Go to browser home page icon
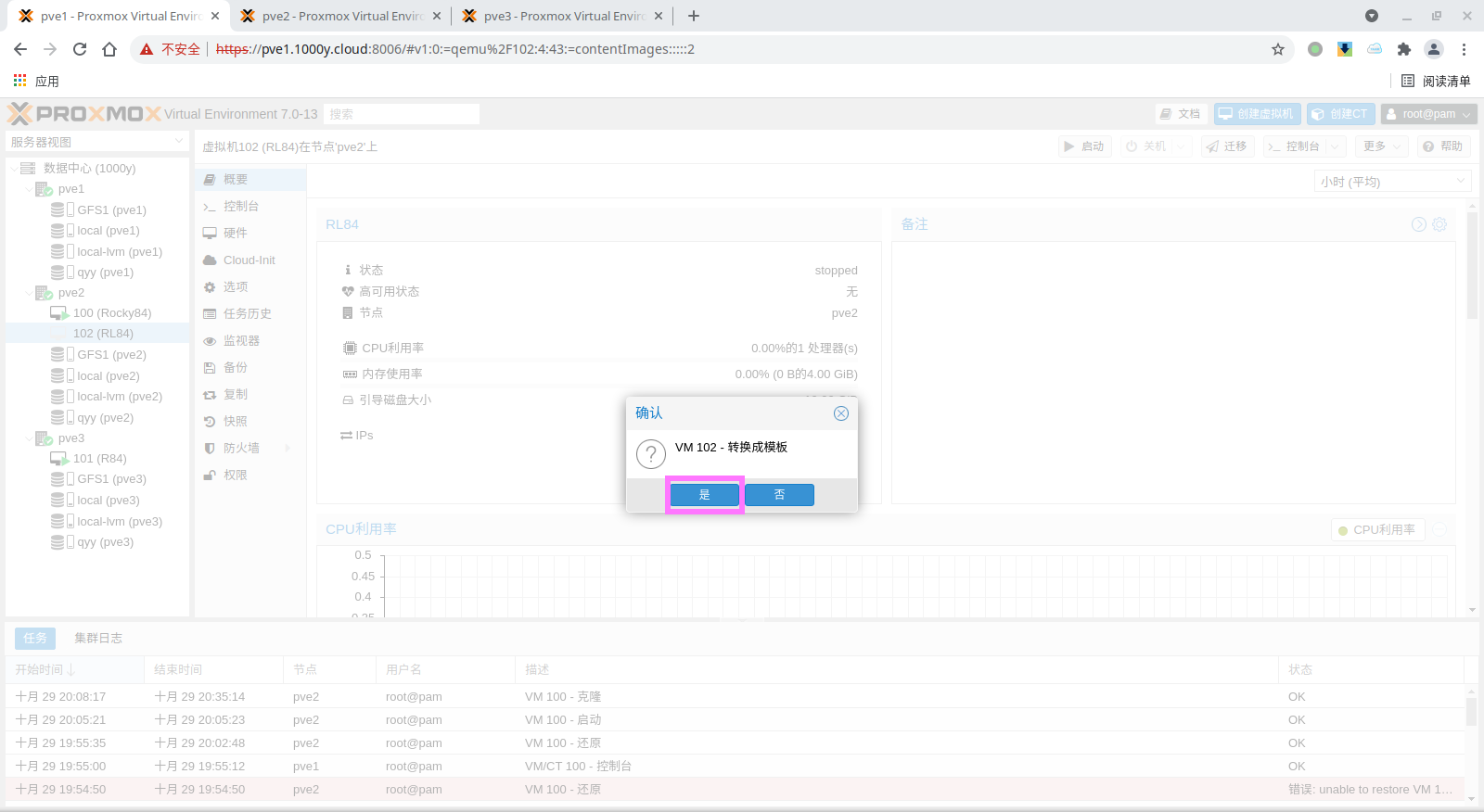 coord(109,49)
